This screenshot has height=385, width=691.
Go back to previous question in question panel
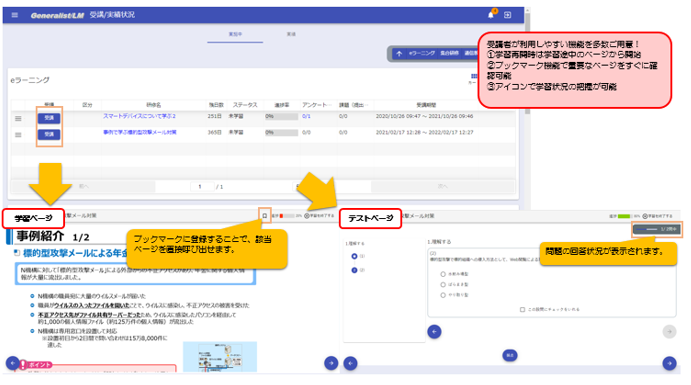(435, 332)
